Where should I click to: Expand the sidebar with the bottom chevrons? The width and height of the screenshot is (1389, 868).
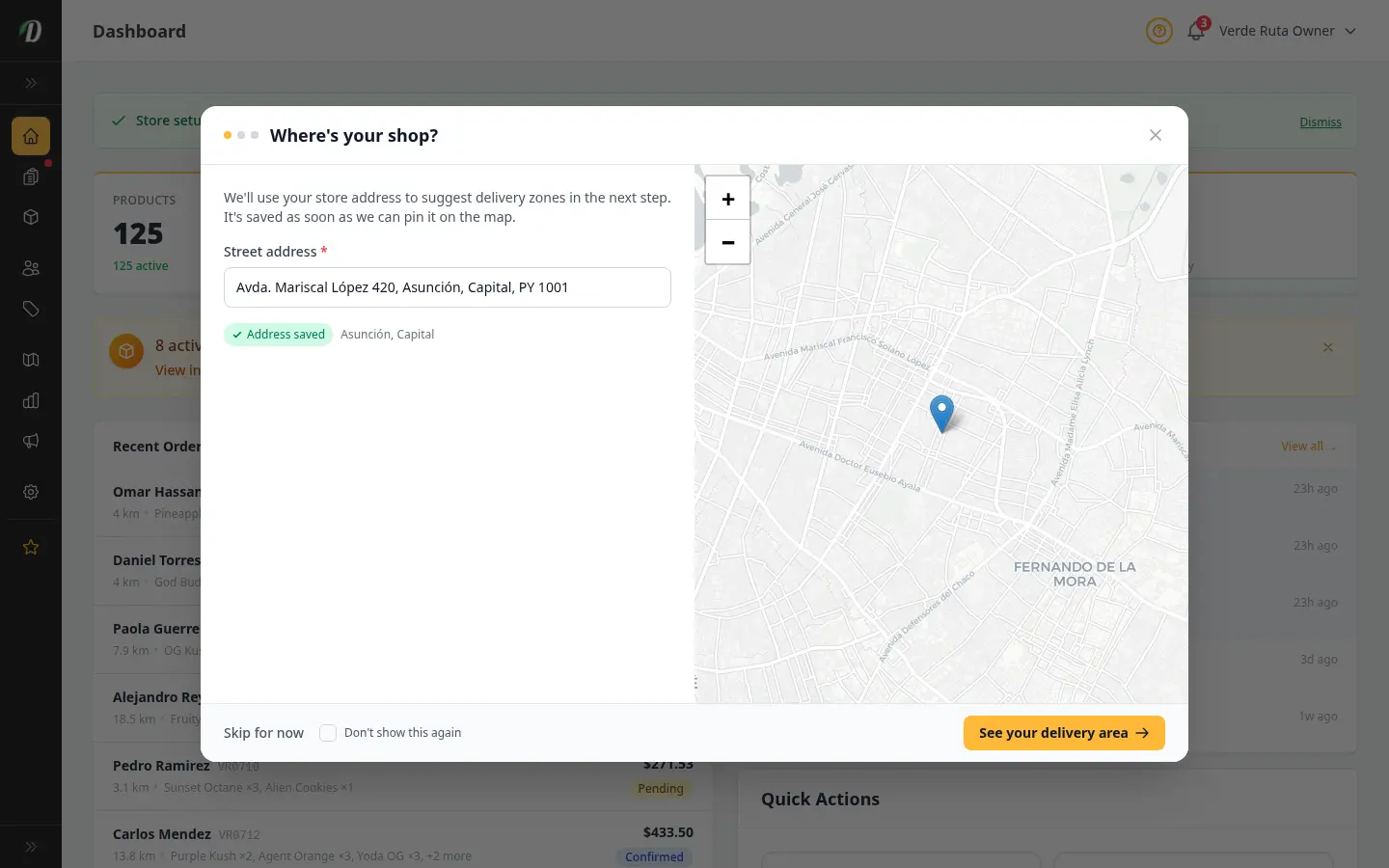(x=31, y=847)
